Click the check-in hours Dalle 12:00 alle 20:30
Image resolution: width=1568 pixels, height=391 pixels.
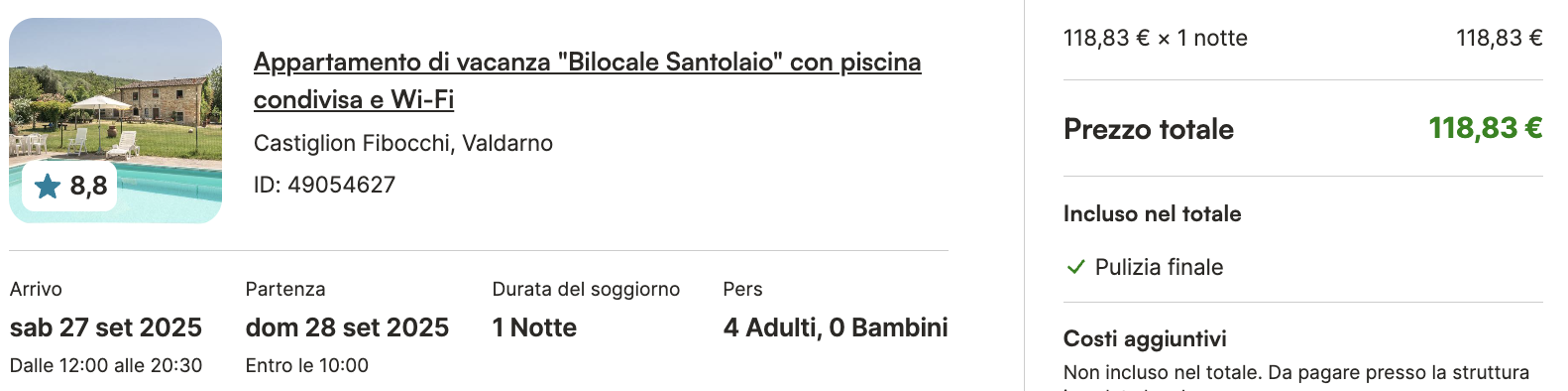click(106, 365)
